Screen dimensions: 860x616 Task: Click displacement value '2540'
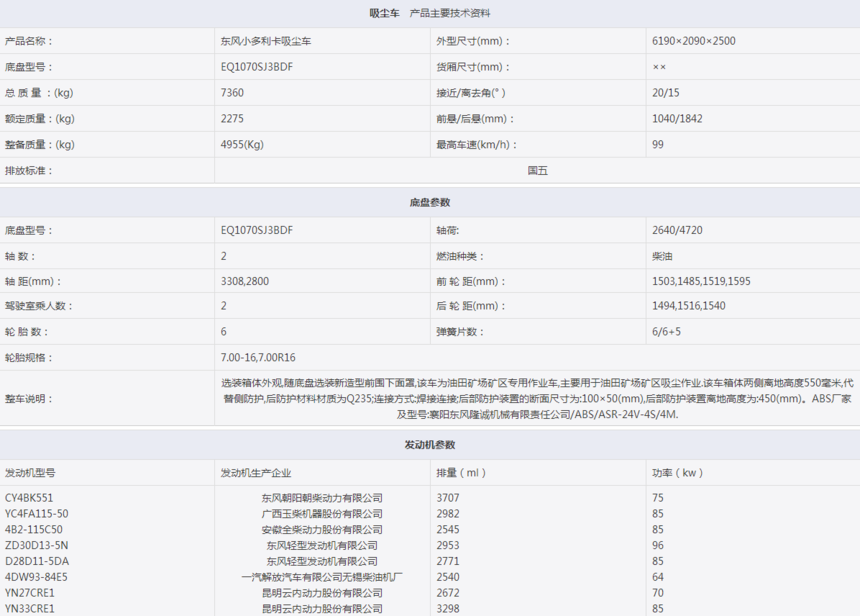(448, 577)
